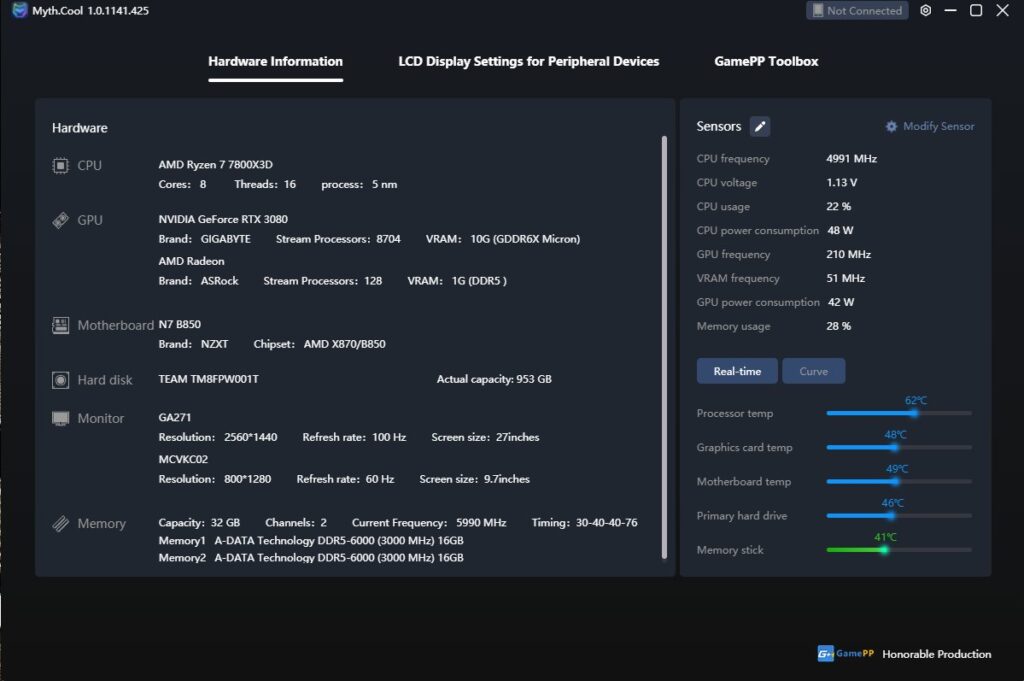The image size is (1024, 681).
Task: Click the Not Connected status button
Action: click(x=856, y=10)
